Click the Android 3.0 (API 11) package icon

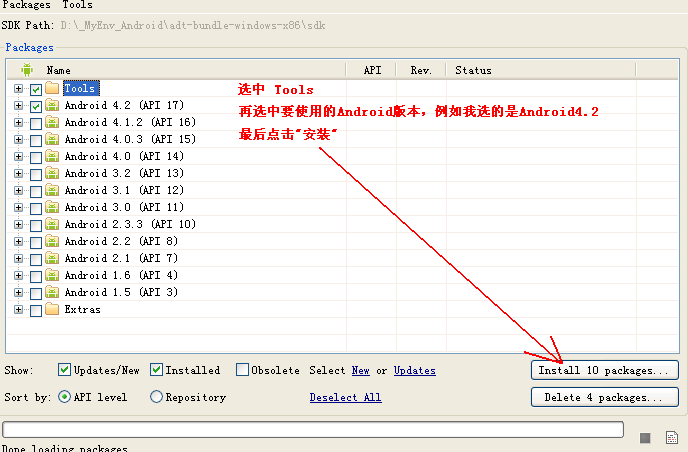pyautogui.click(x=52, y=208)
